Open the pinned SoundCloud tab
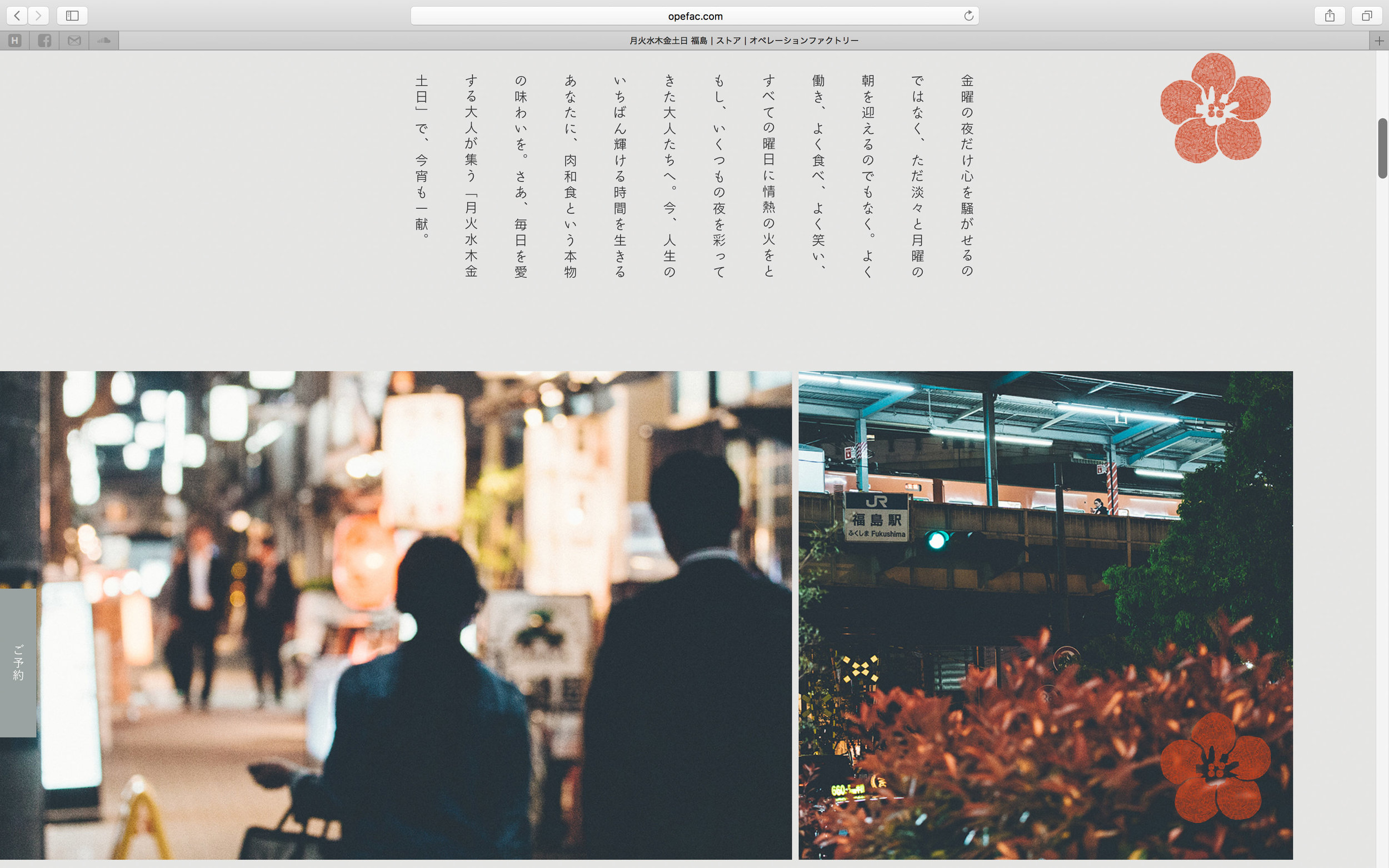This screenshot has height=868, width=1389. (104, 41)
